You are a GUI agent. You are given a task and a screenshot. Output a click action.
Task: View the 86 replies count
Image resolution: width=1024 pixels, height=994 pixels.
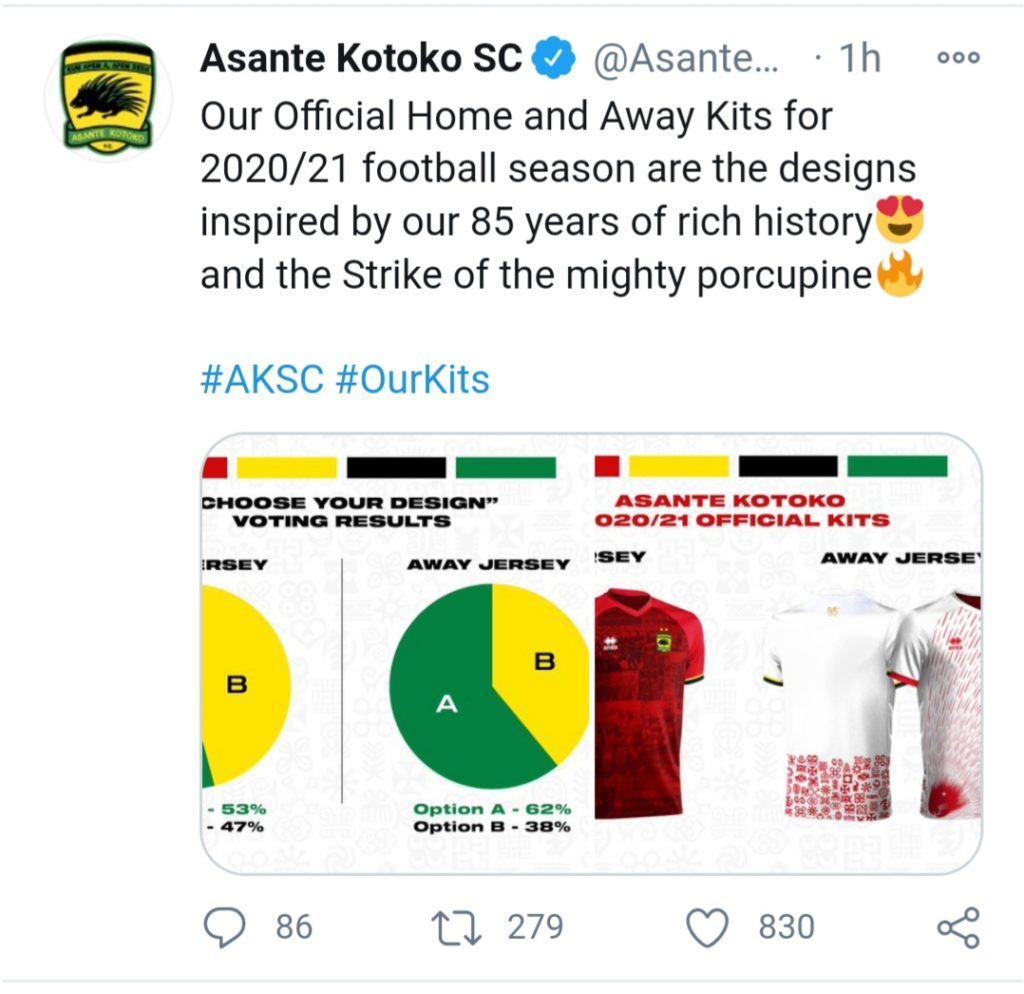pos(293,927)
